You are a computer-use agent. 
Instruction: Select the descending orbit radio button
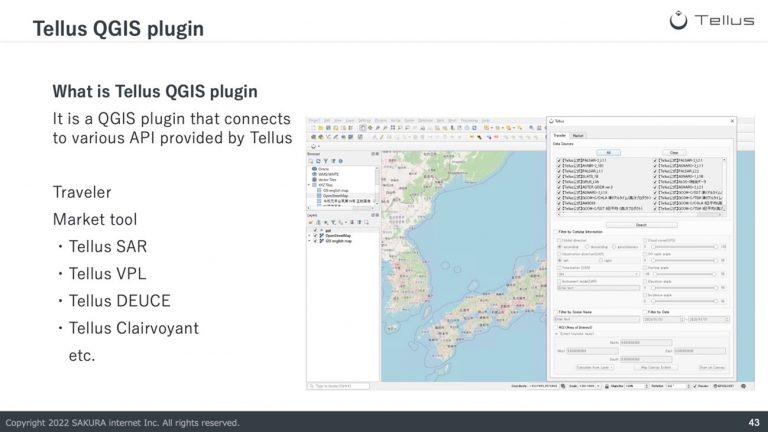coord(587,247)
